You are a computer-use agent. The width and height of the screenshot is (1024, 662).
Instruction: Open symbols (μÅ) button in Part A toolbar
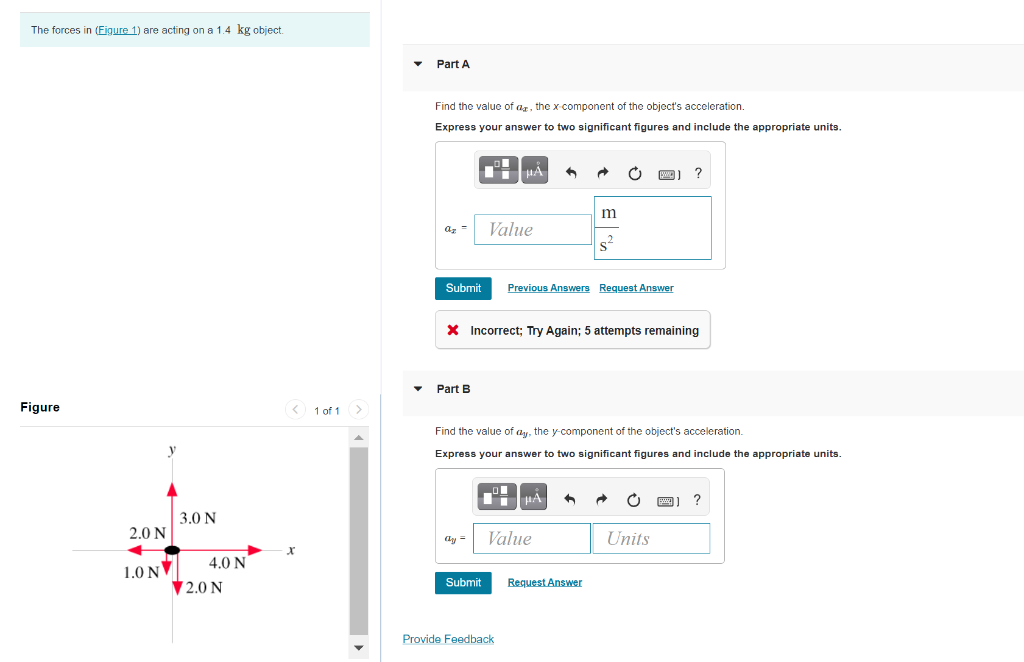[534, 170]
